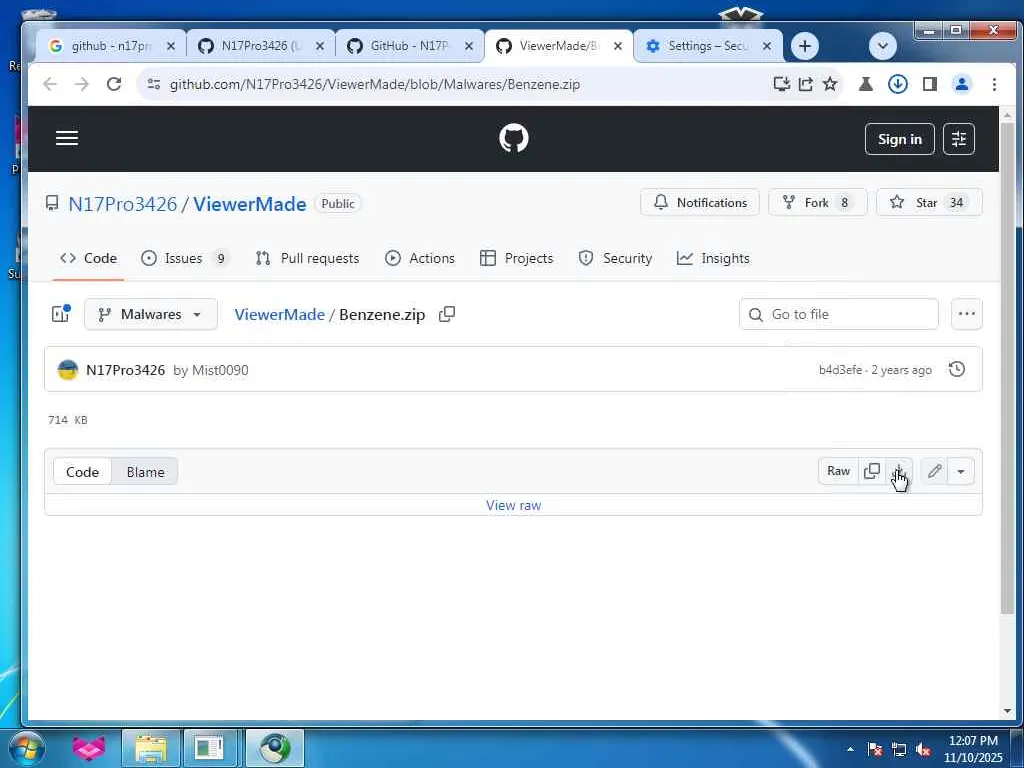Show hidden tray icons arrow

click(850, 749)
